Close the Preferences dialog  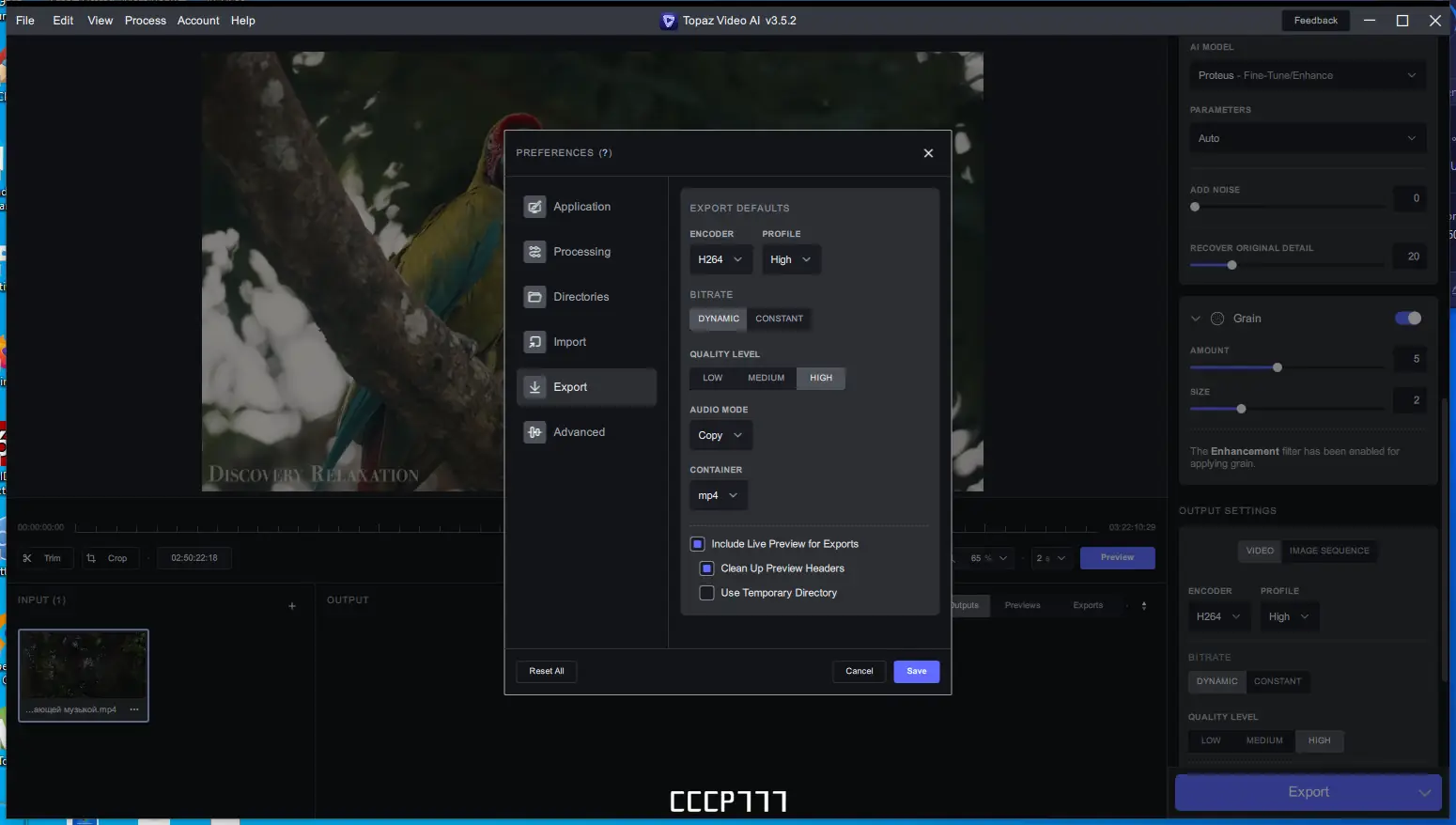[928, 153]
